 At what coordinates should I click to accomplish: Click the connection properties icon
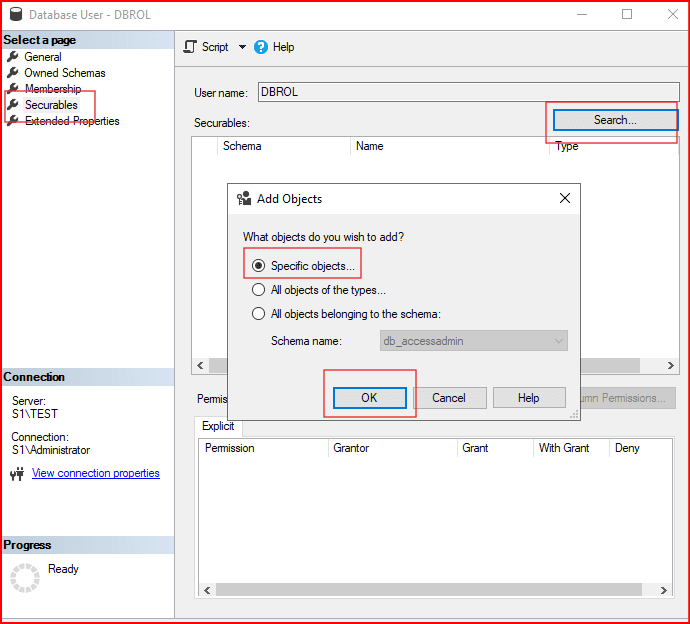[16, 474]
